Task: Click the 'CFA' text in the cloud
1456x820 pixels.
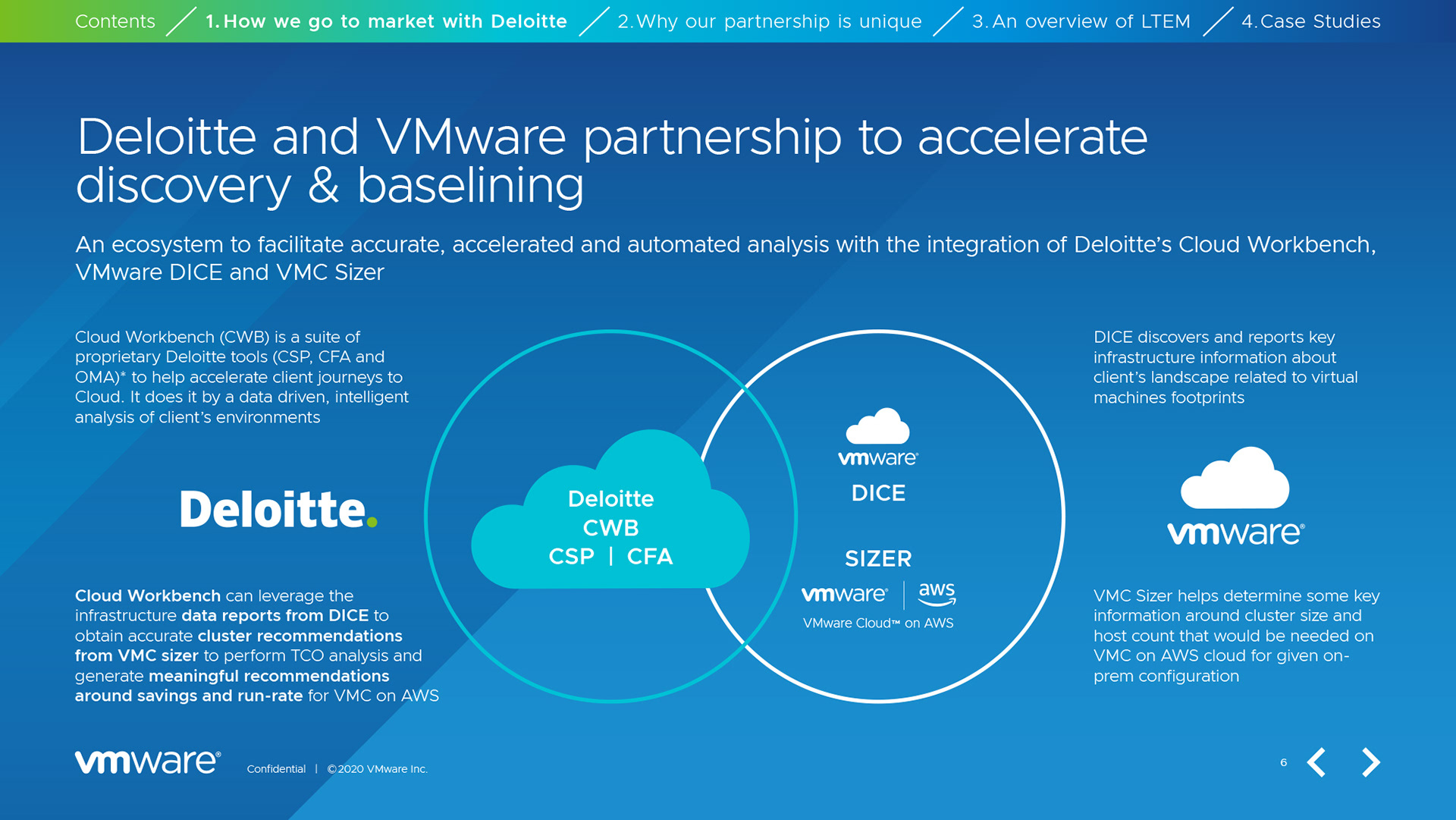Action: point(650,557)
